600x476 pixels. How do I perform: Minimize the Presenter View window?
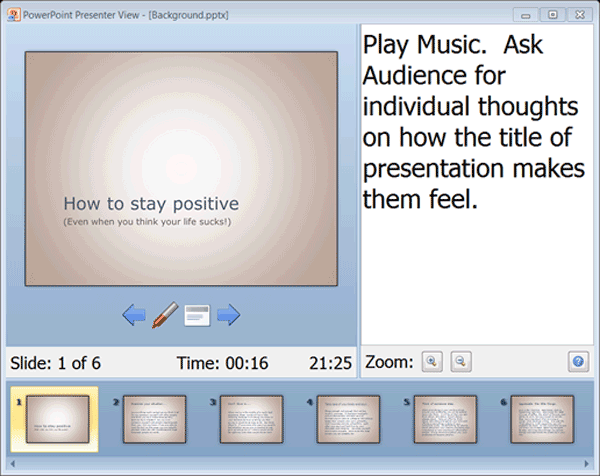(526, 15)
